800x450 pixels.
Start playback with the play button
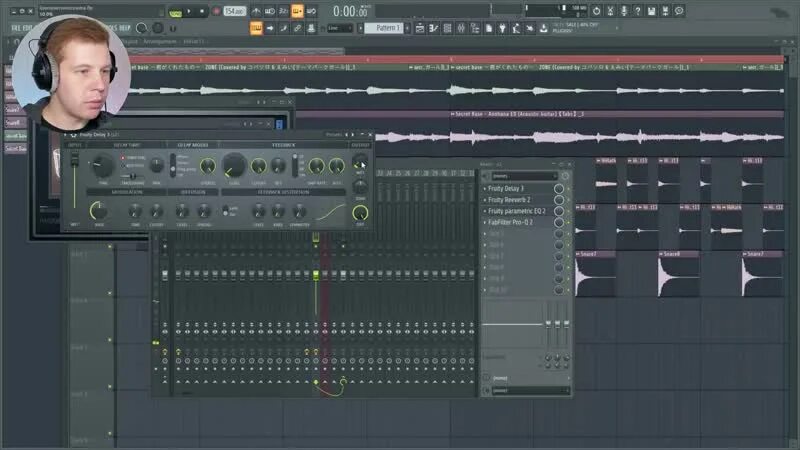click(190, 11)
